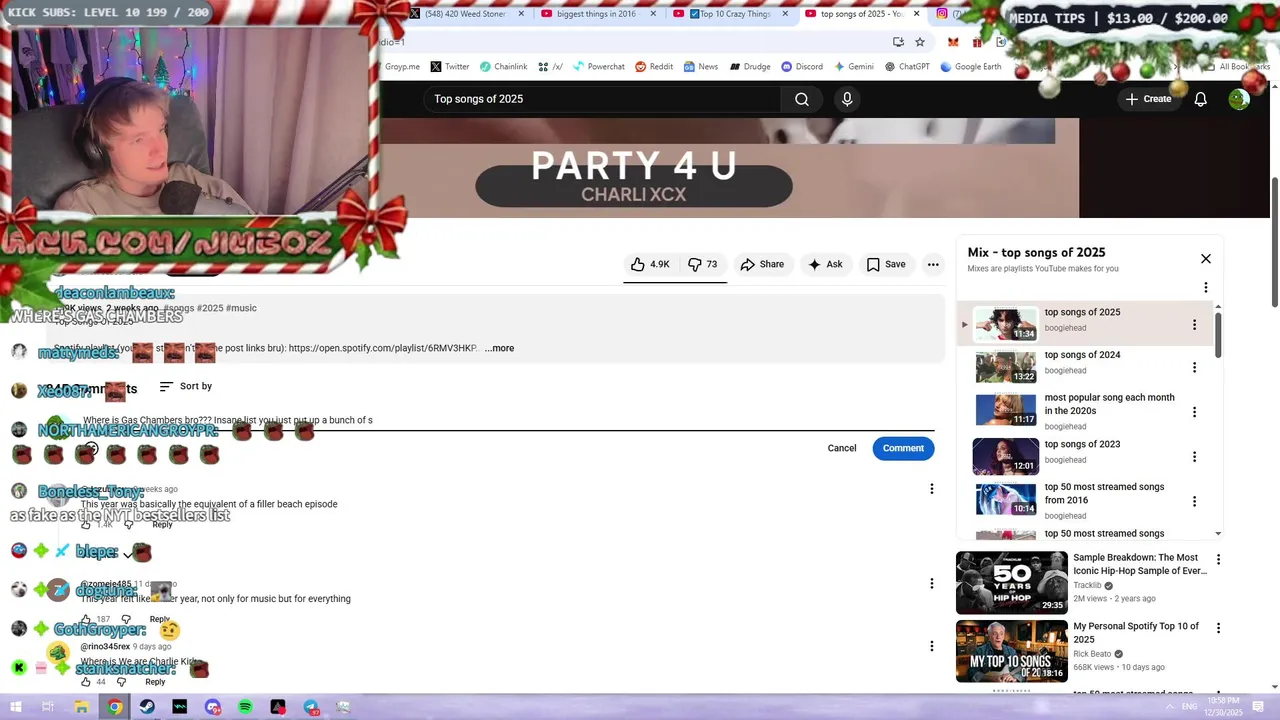Open Twitter bookmark
The image size is (1280, 720).
coord(450,67)
